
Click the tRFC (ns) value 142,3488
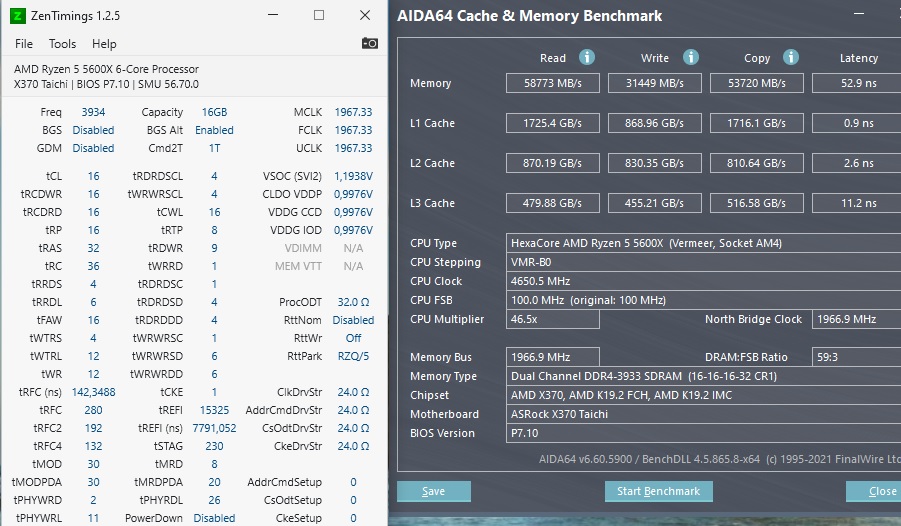coord(93,392)
